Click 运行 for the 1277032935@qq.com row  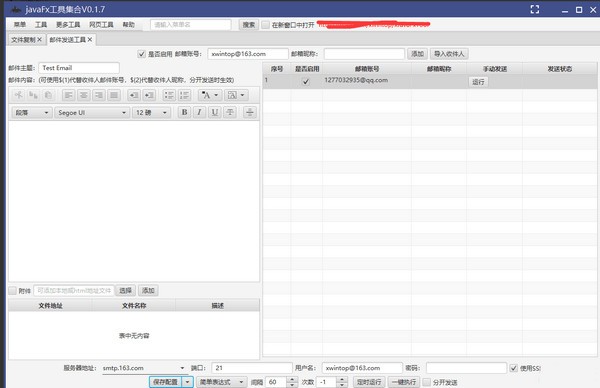point(478,82)
